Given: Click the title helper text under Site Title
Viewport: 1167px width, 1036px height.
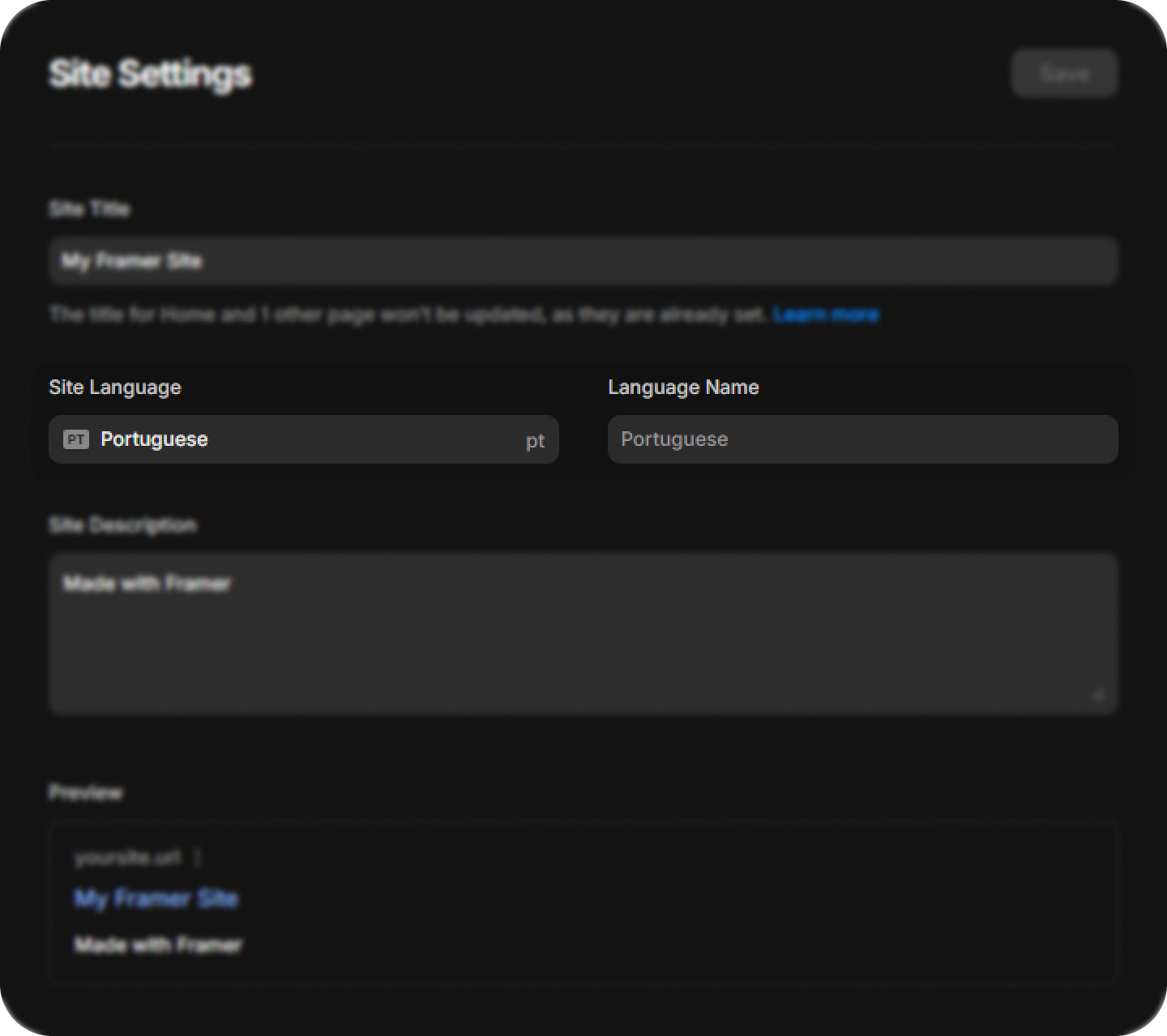Looking at the screenshot, I should [407, 315].
